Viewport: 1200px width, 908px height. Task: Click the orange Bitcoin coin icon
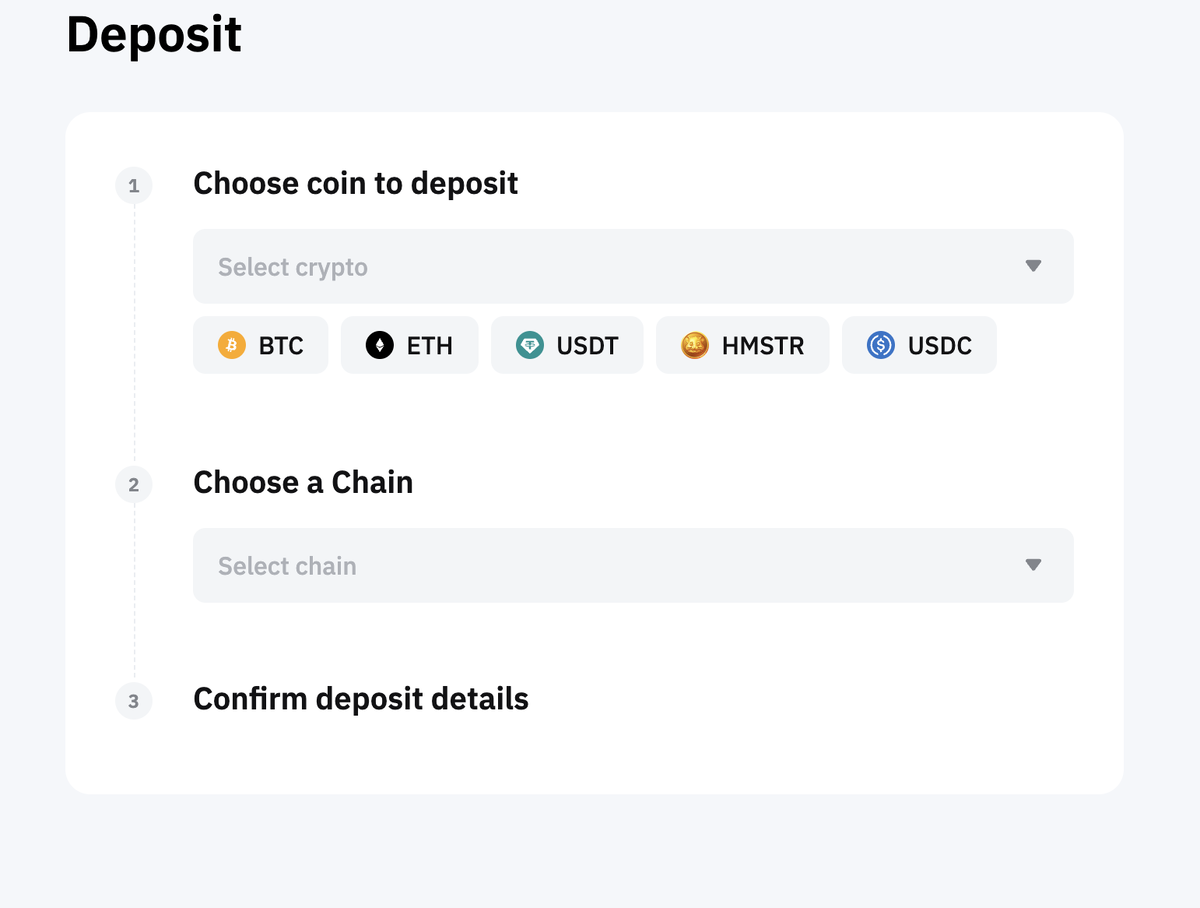click(232, 346)
